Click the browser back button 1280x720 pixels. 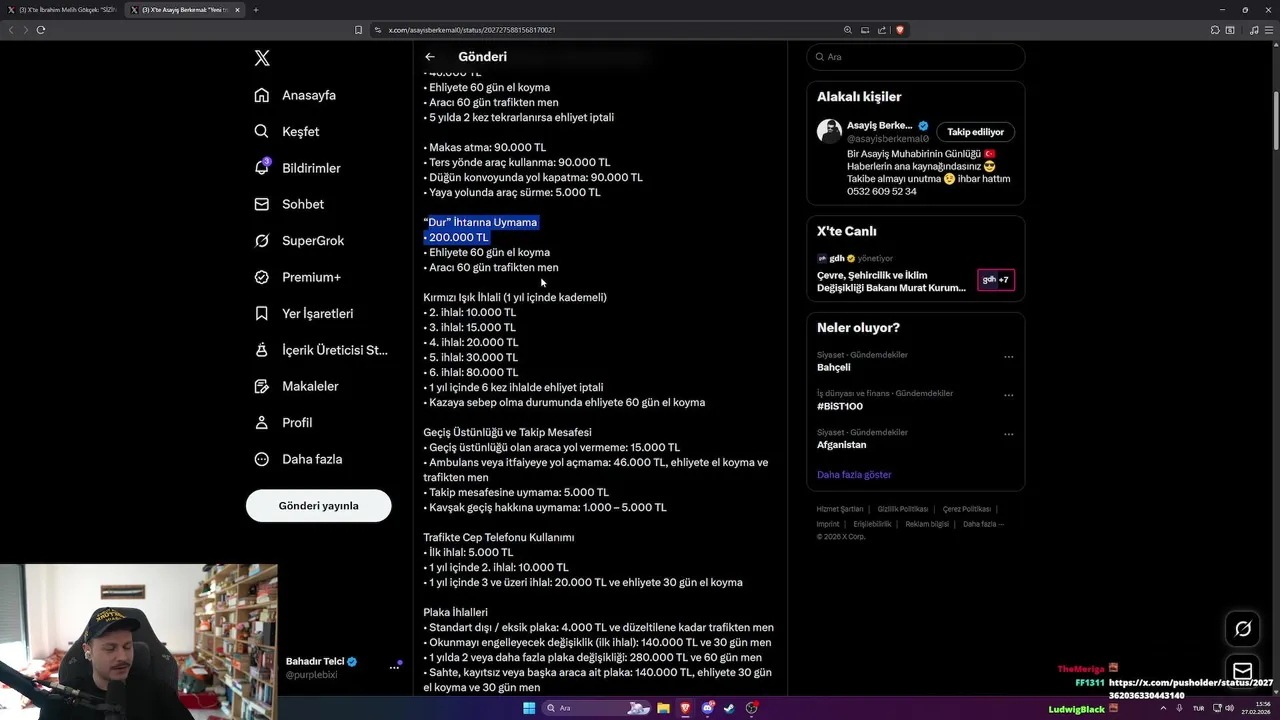click(x=11, y=30)
